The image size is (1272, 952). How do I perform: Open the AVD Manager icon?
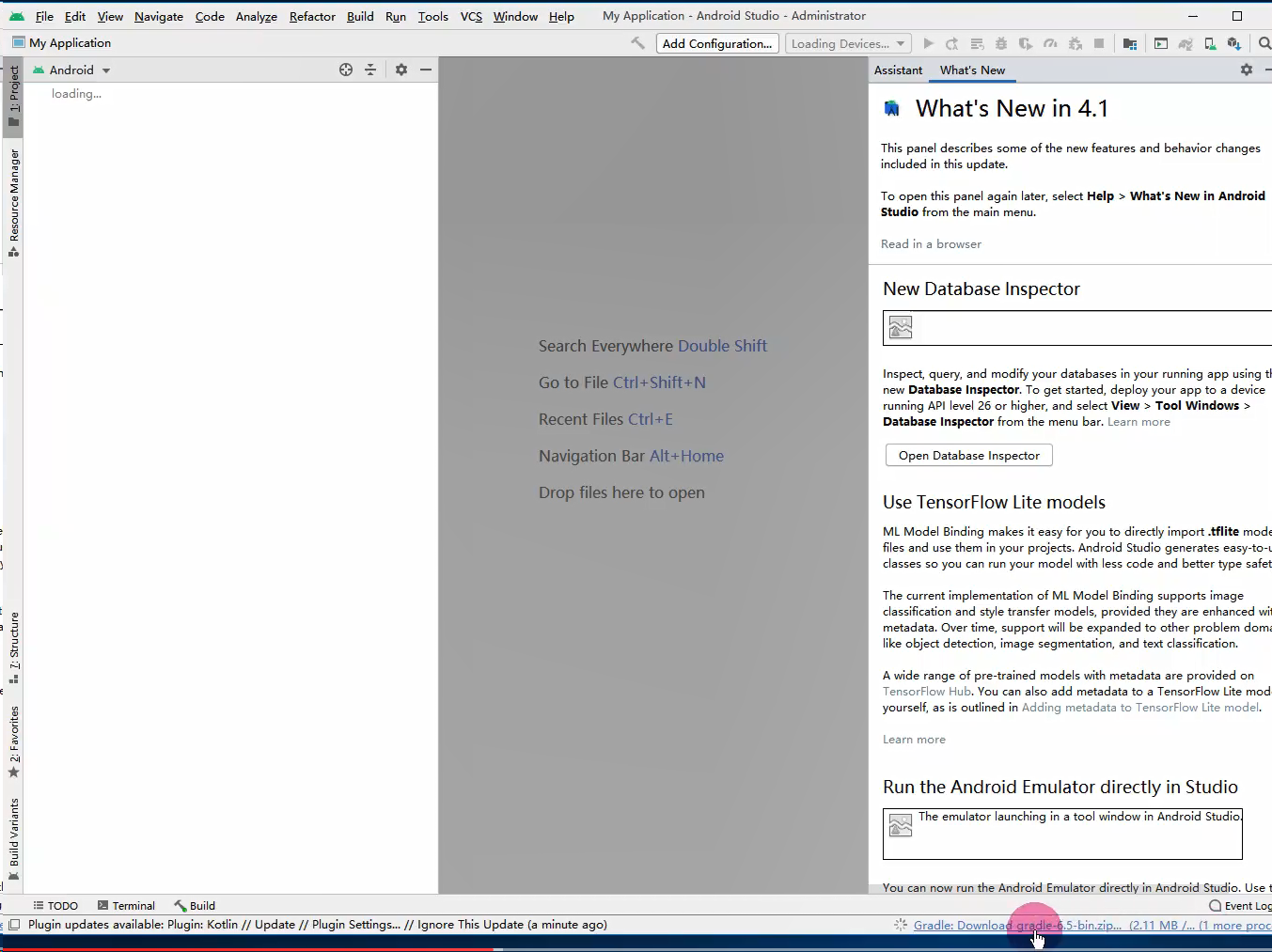click(x=1210, y=43)
